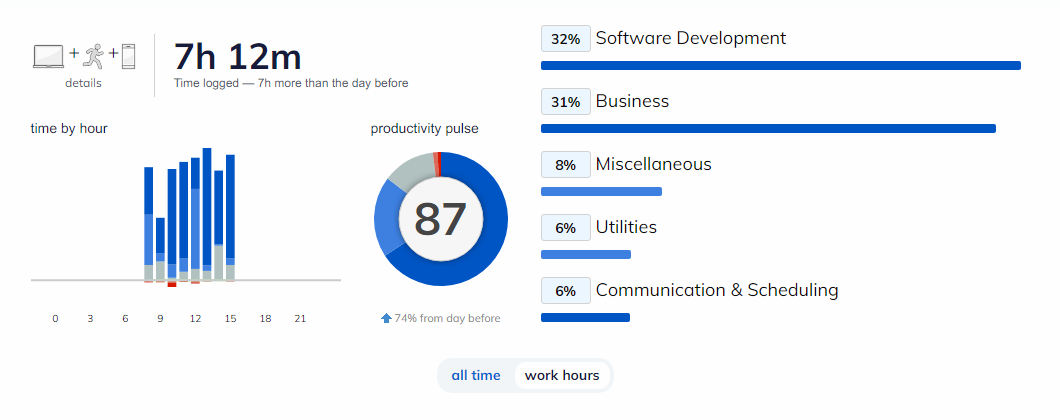Open the Miscellaneous category

tap(653, 164)
